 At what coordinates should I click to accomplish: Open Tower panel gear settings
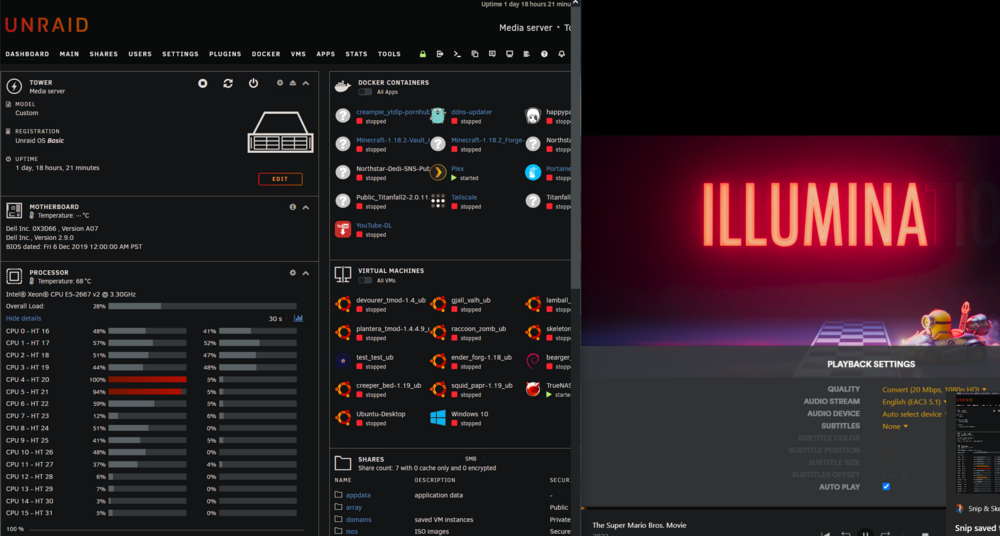tap(279, 83)
